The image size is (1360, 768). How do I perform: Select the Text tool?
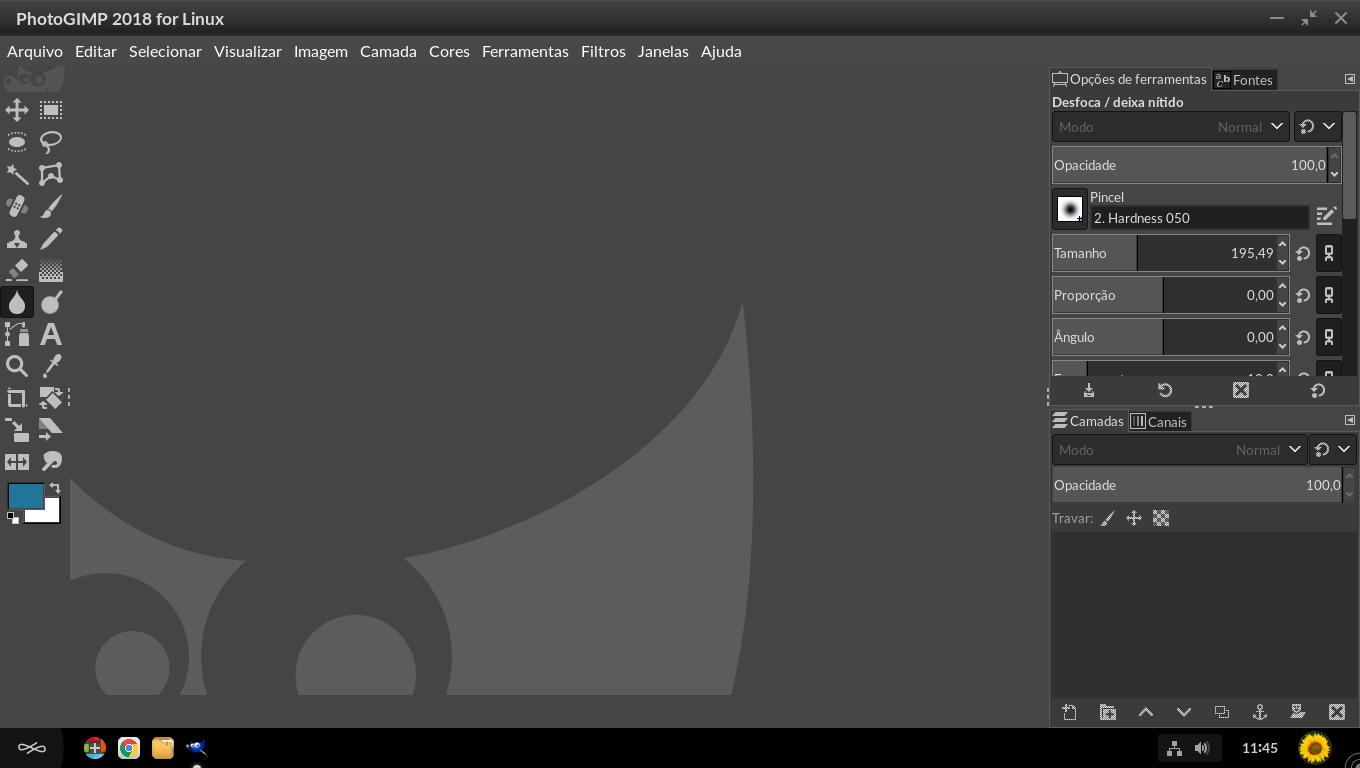pyautogui.click(x=51, y=334)
